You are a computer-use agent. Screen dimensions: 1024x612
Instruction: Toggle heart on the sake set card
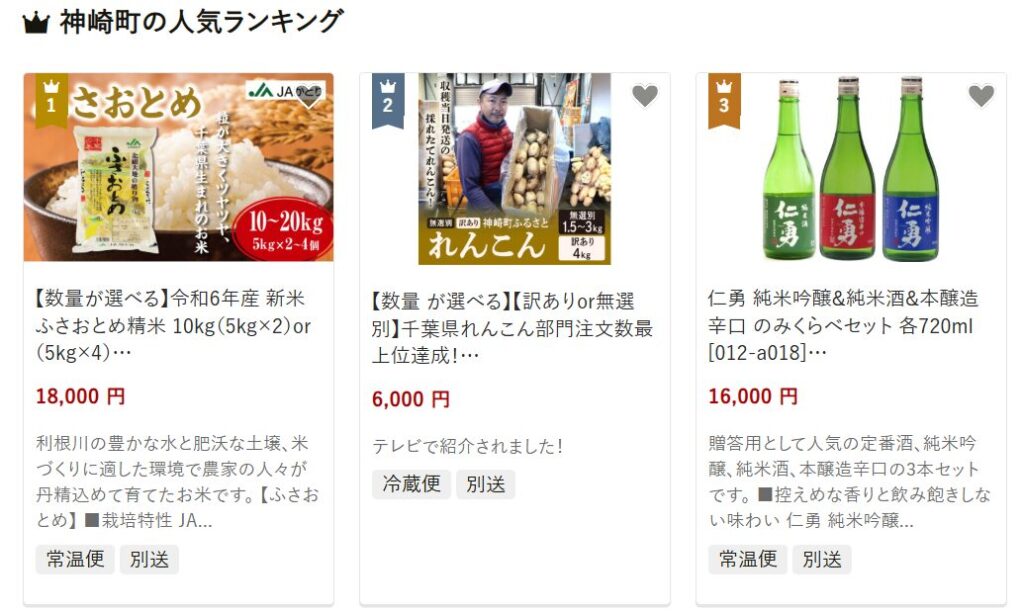pos(981,96)
